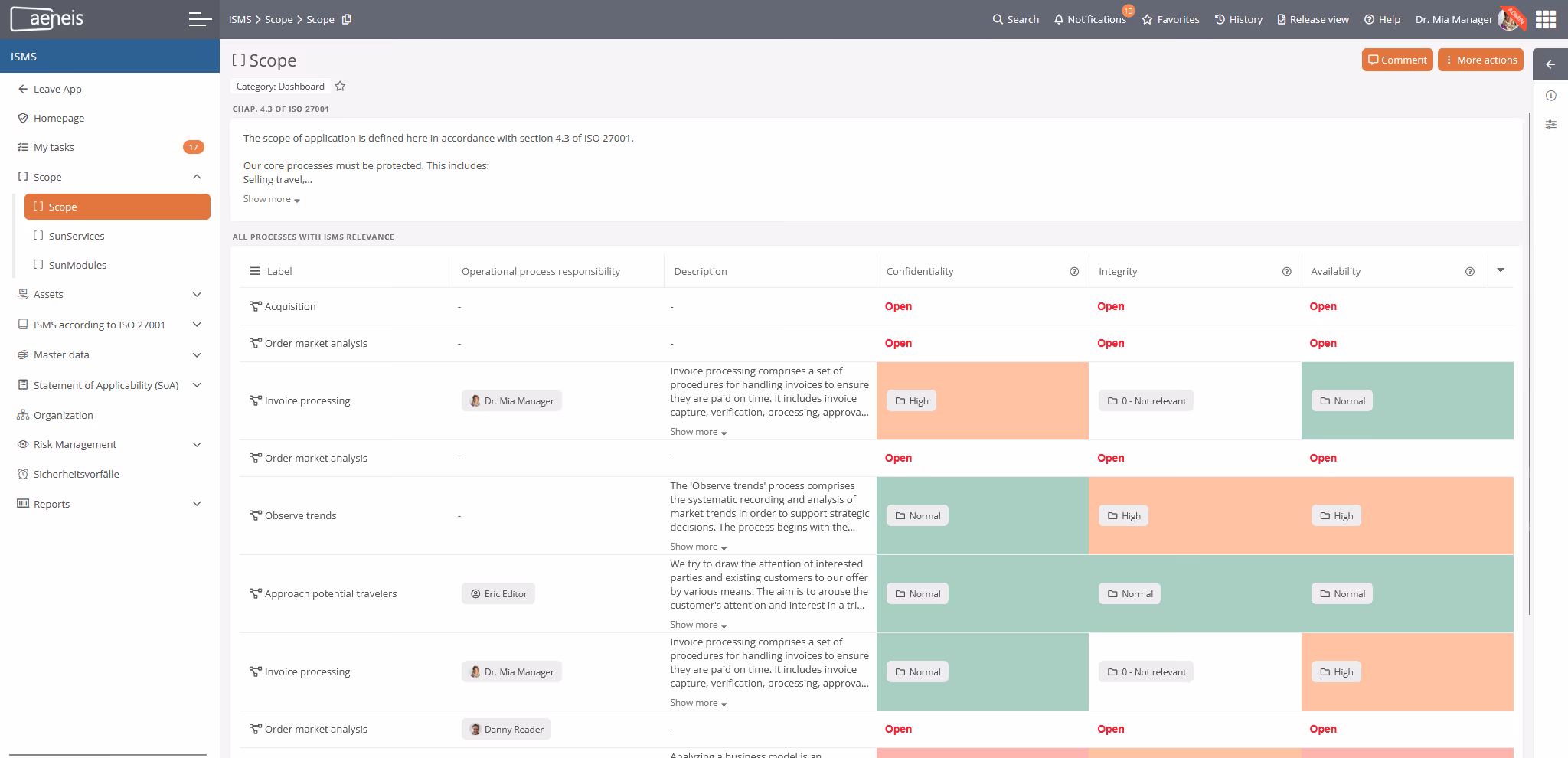Sort by Operational process responsibility column

click(x=541, y=271)
